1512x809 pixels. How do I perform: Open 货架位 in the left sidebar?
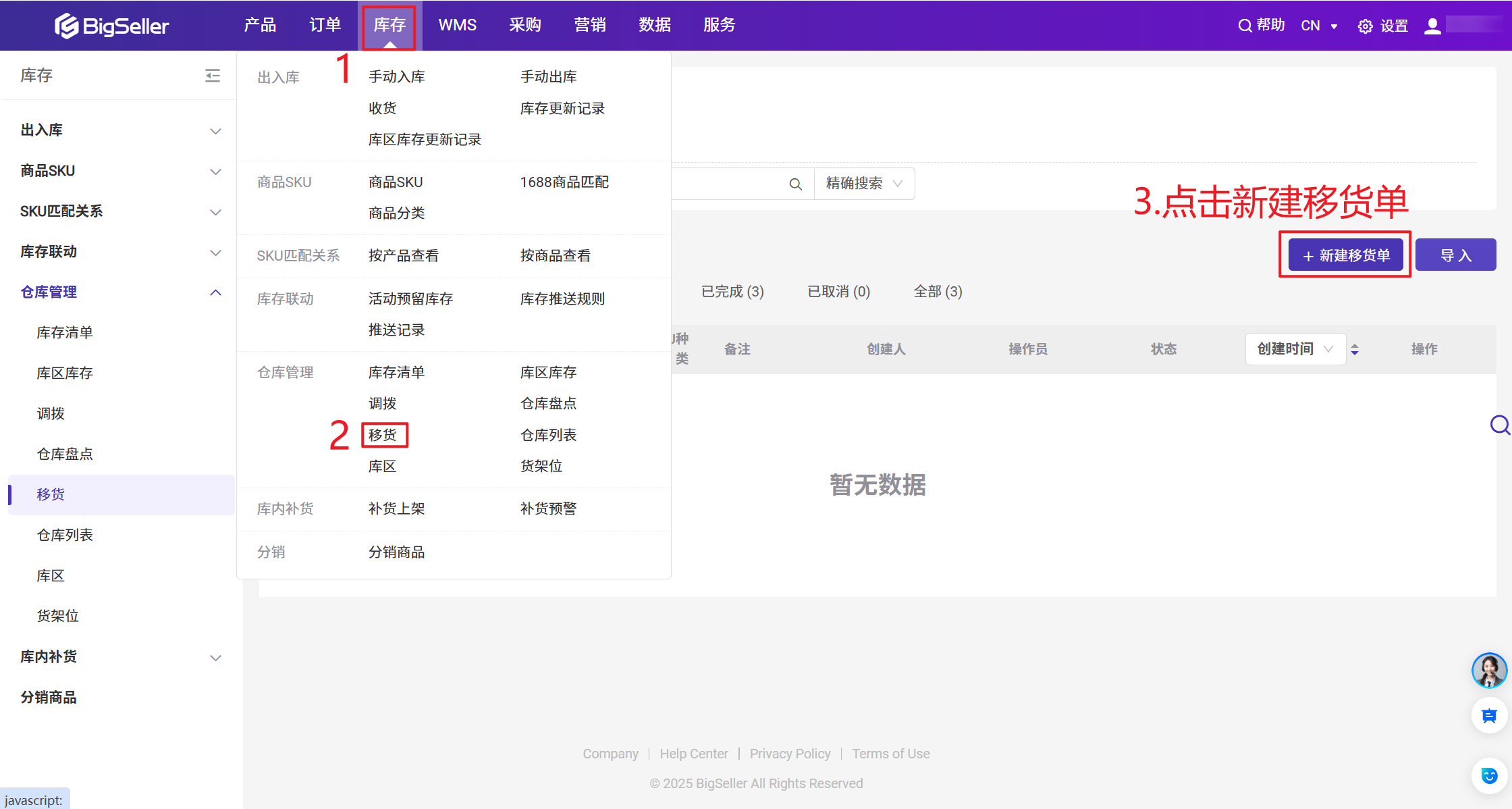[x=57, y=616]
